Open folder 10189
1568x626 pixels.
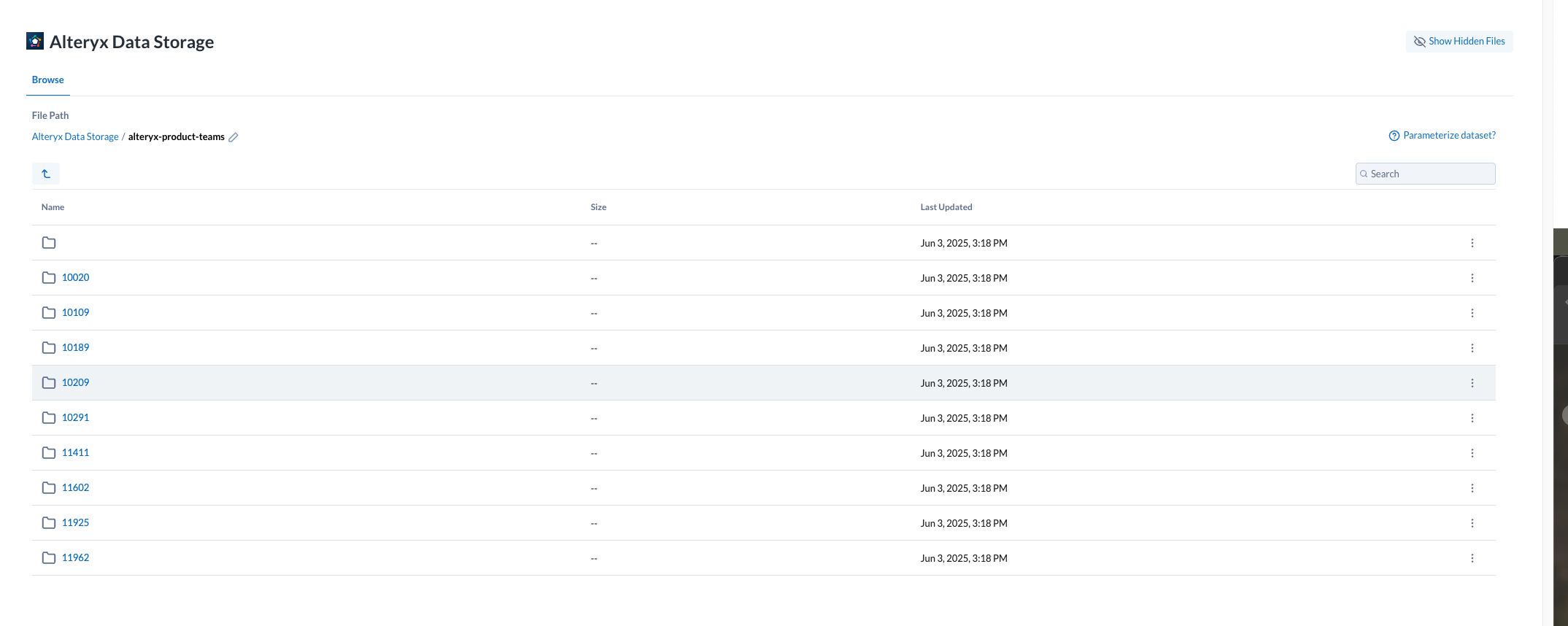(x=75, y=348)
